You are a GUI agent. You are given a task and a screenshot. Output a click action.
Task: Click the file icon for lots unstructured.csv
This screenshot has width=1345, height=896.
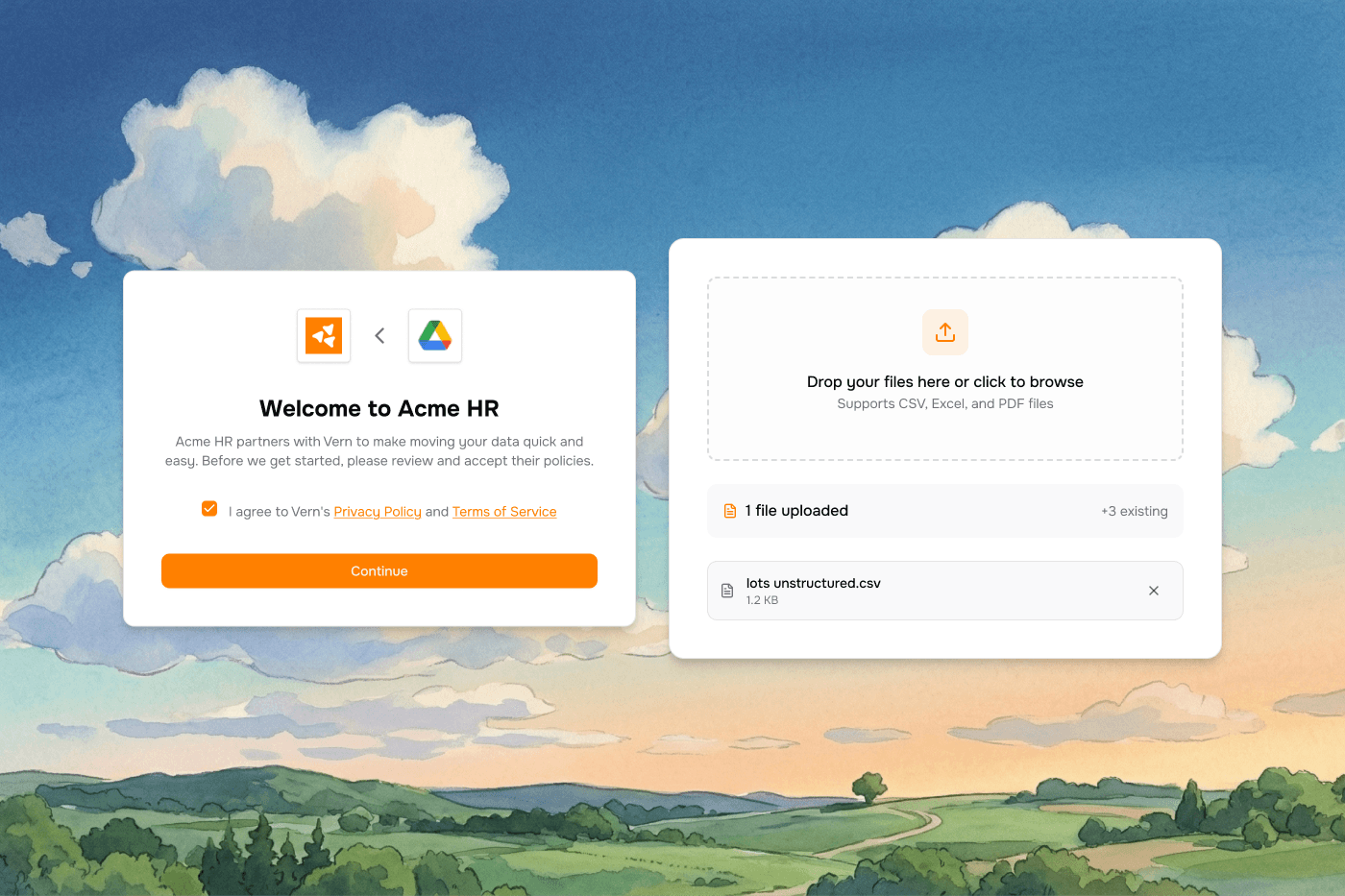[727, 591]
